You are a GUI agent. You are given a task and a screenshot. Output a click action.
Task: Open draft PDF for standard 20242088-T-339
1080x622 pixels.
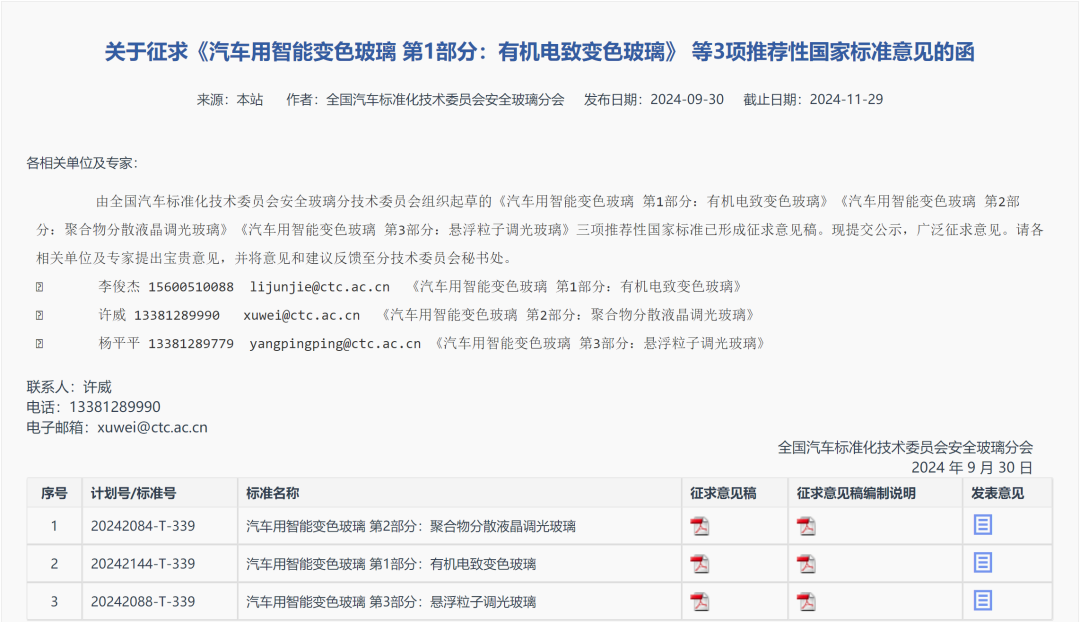pyautogui.click(x=700, y=601)
